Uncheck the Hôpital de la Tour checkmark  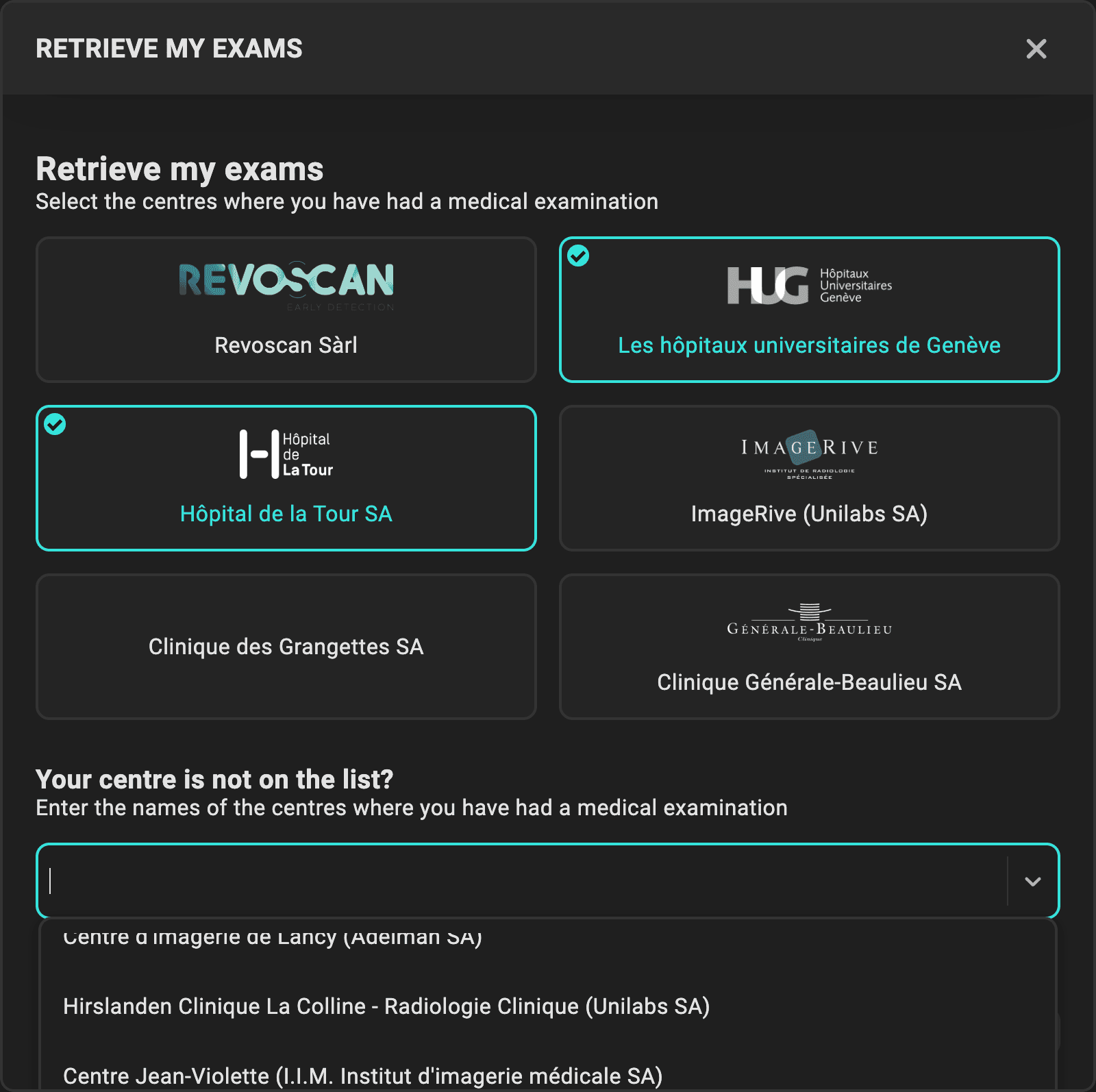[55, 424]
